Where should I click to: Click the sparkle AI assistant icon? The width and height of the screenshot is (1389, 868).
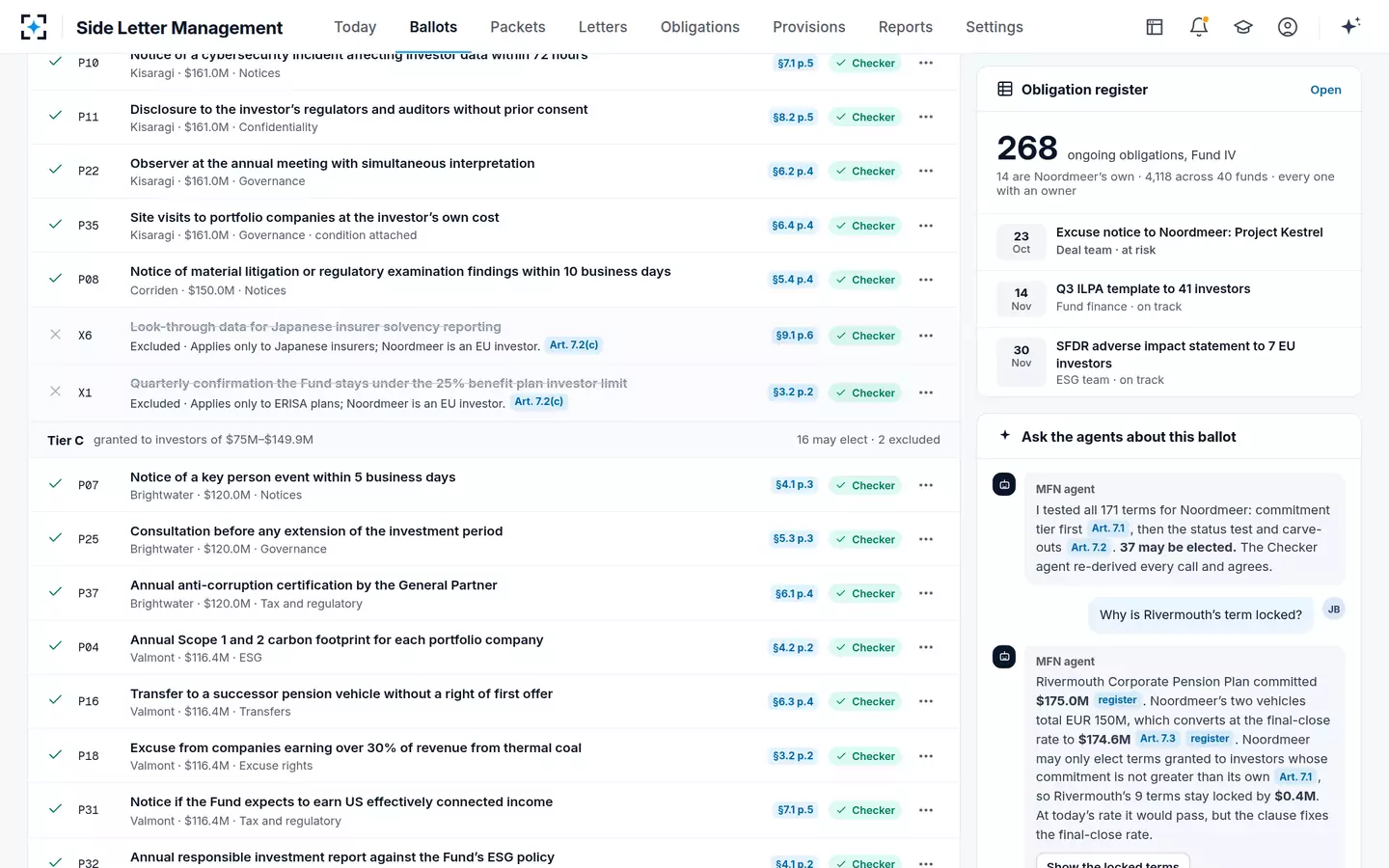coord(1350,26)
